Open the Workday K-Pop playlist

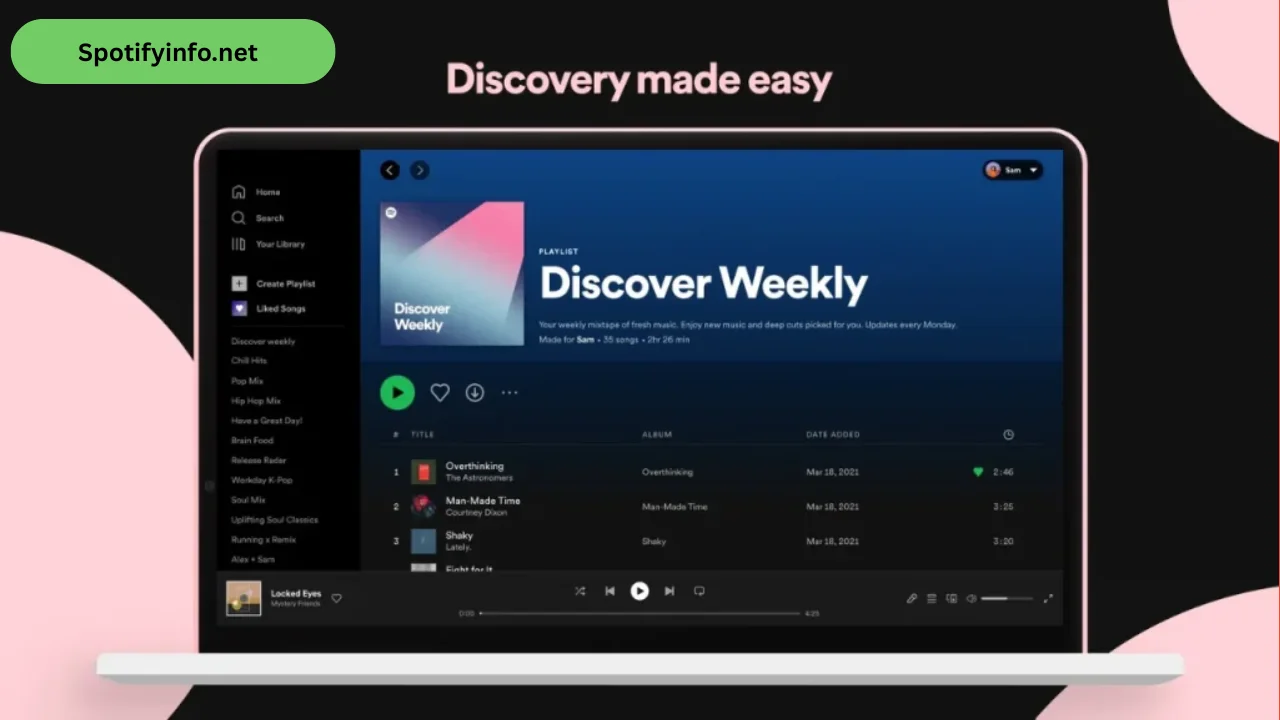point(262,480)
